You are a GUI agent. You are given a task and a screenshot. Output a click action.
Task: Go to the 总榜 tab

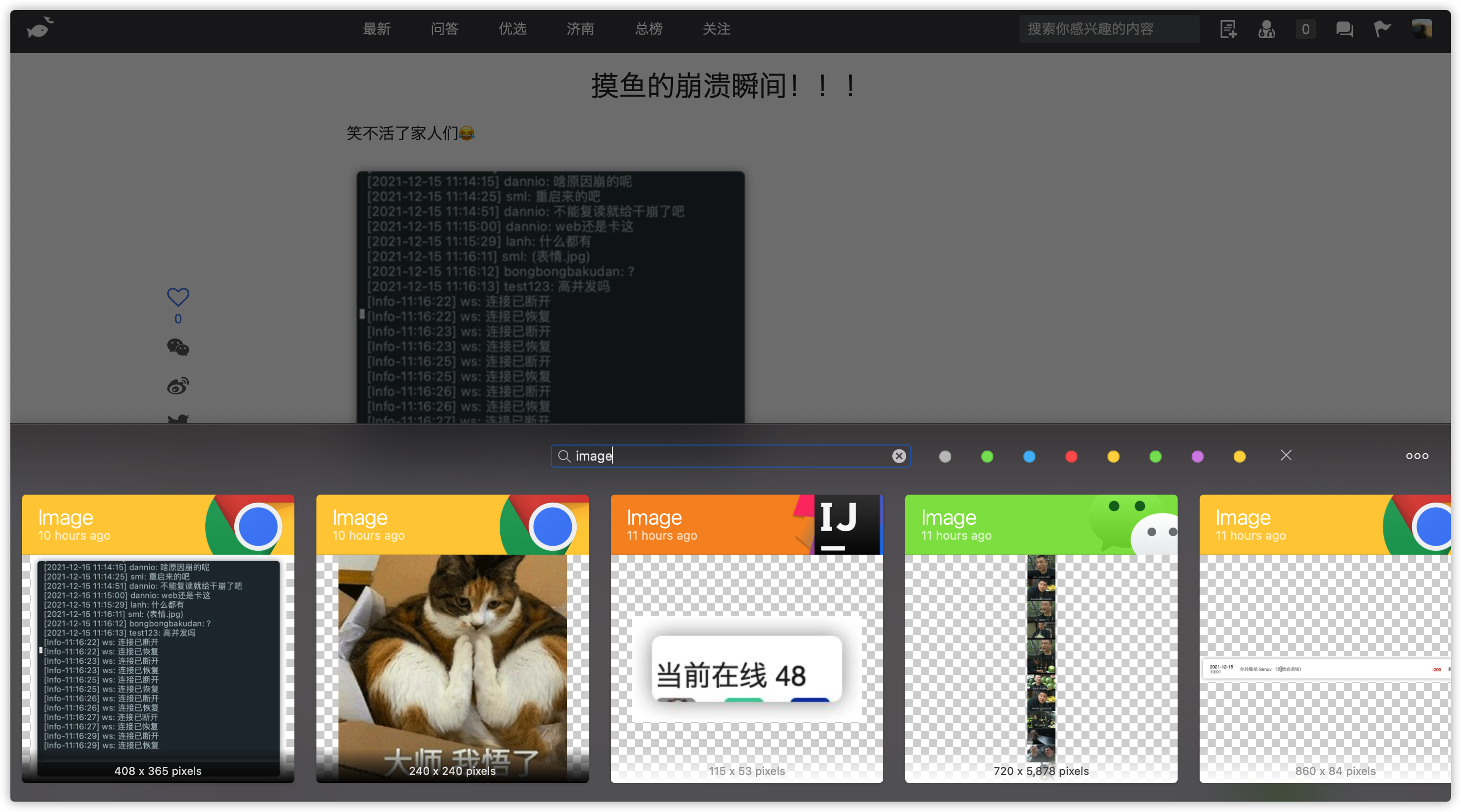(648, 29)
